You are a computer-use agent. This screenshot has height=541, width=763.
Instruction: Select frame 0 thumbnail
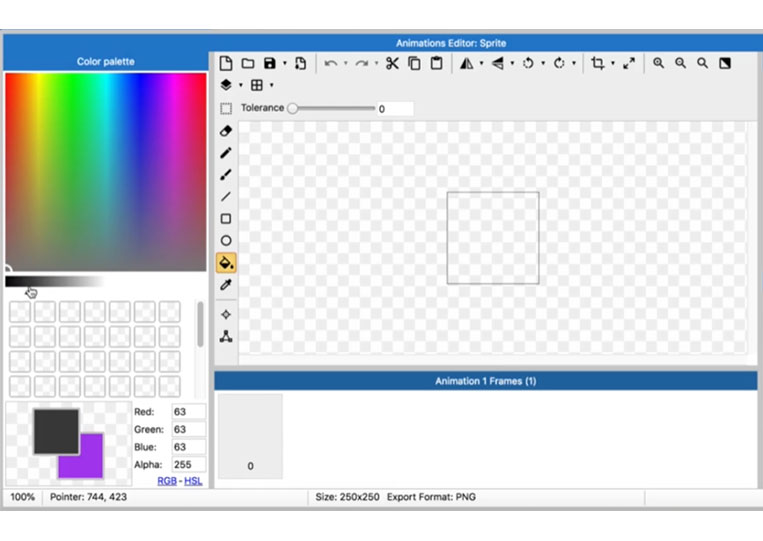point(250,436)
